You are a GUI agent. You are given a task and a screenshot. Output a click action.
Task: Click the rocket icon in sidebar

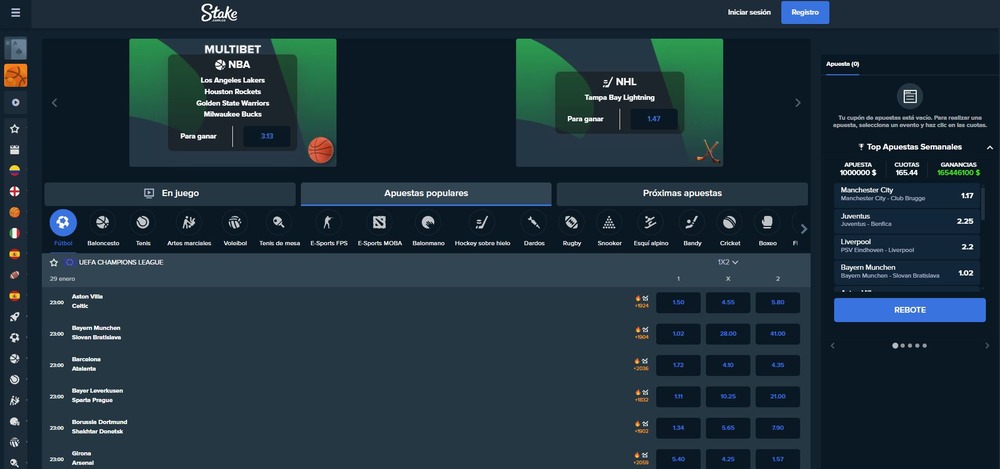pos(15,316)
